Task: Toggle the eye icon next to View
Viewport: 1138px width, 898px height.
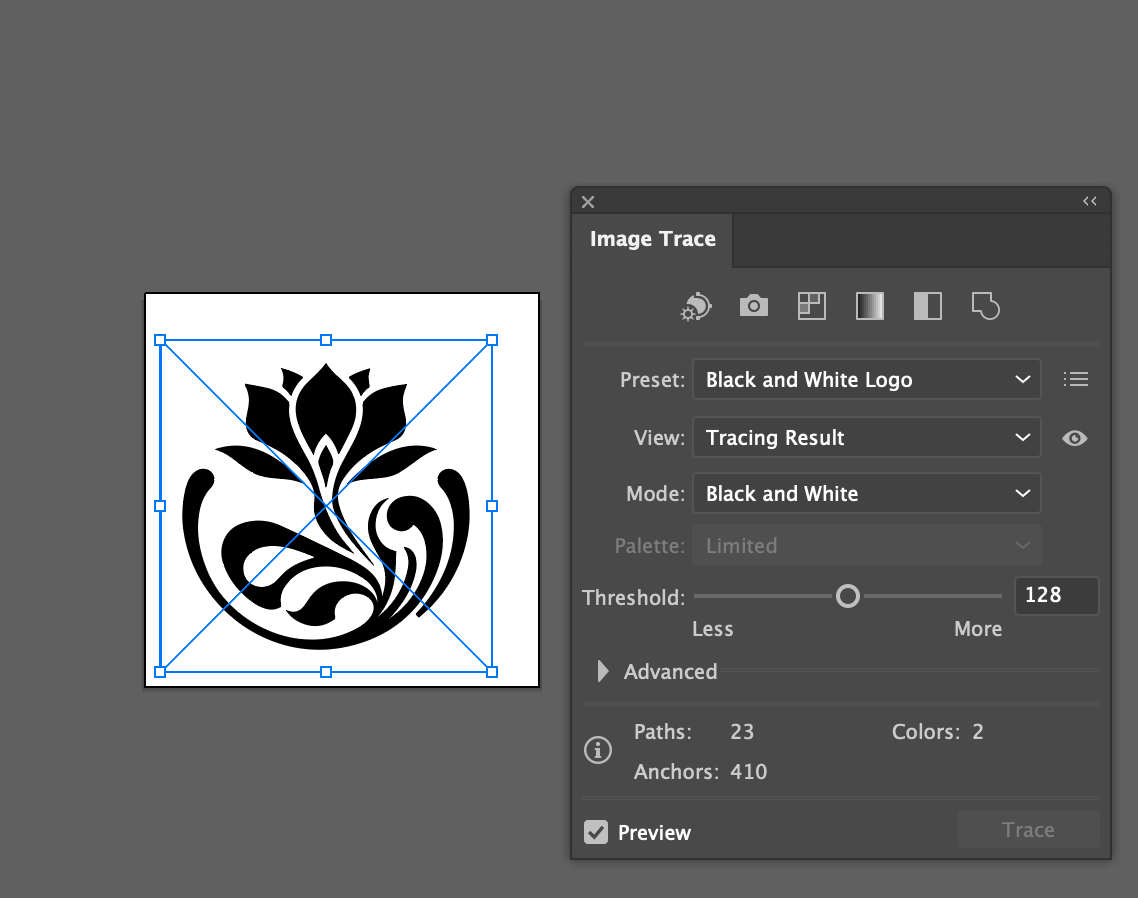Action: 1075,438
